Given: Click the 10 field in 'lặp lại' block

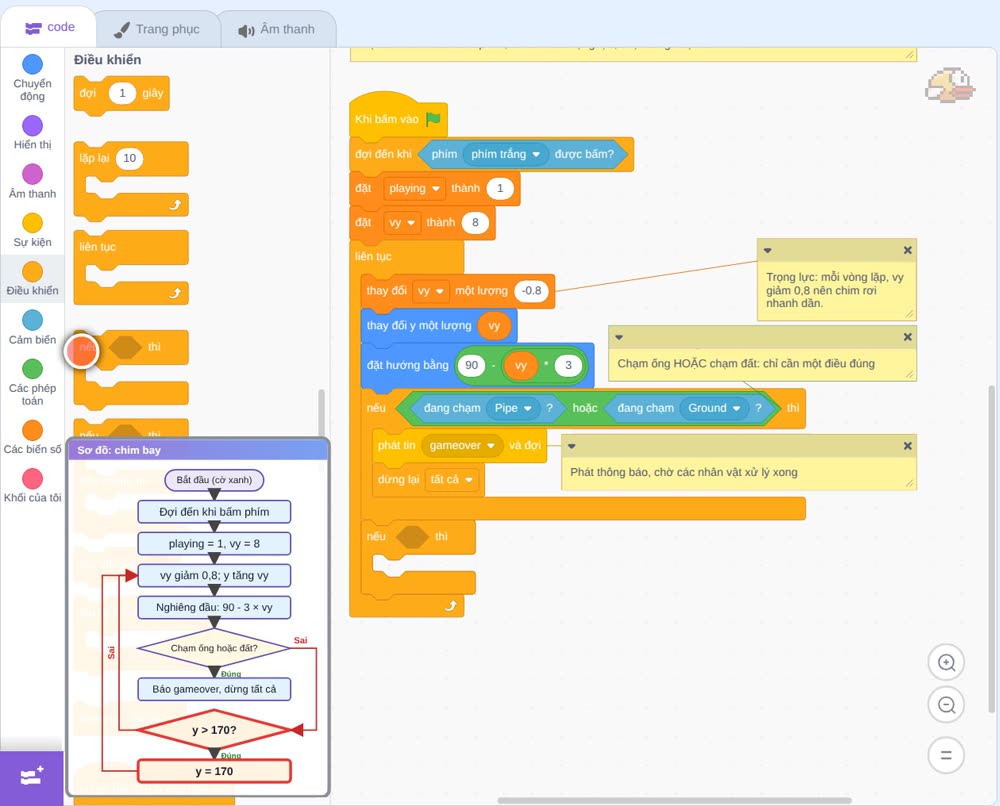Looking at the screenshot, I should 129,158.
